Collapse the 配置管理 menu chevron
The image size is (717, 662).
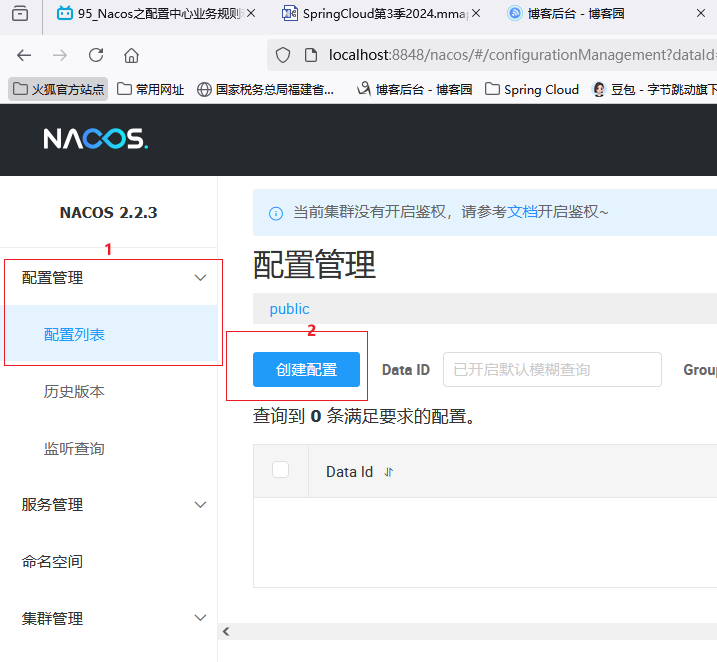click(x=200, y=278)
